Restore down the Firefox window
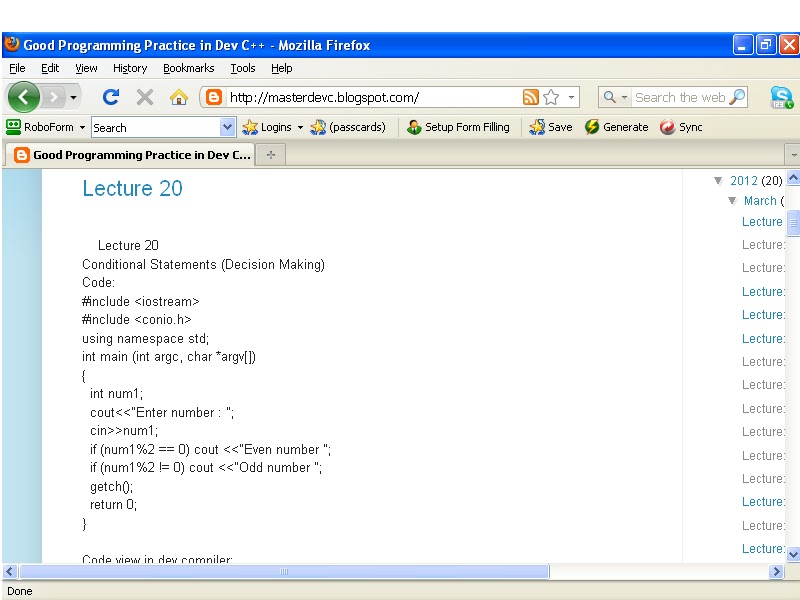This screenshot has width=800, height=600. tap(766, 45)
